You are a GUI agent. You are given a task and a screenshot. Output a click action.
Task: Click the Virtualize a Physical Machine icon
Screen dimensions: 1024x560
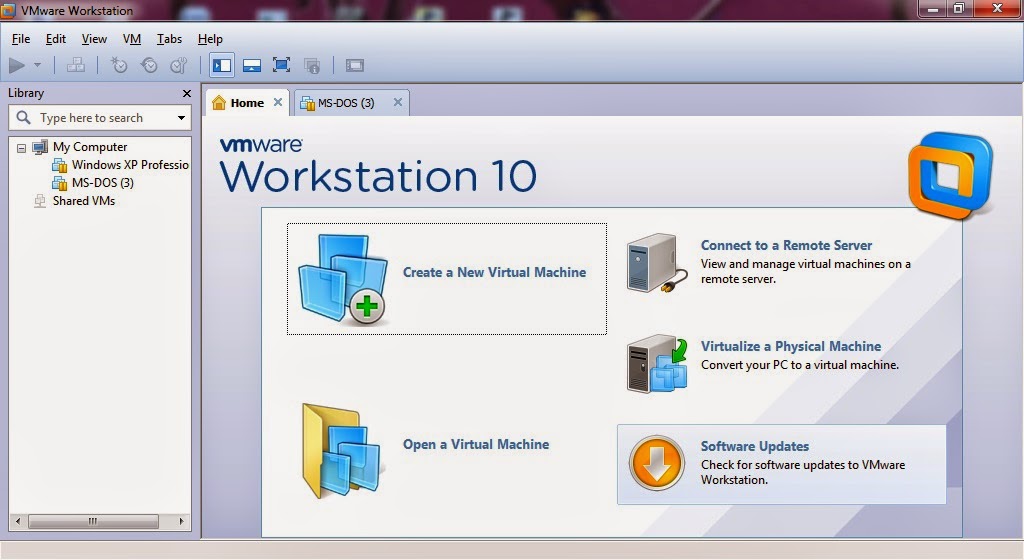coord(657,364)
